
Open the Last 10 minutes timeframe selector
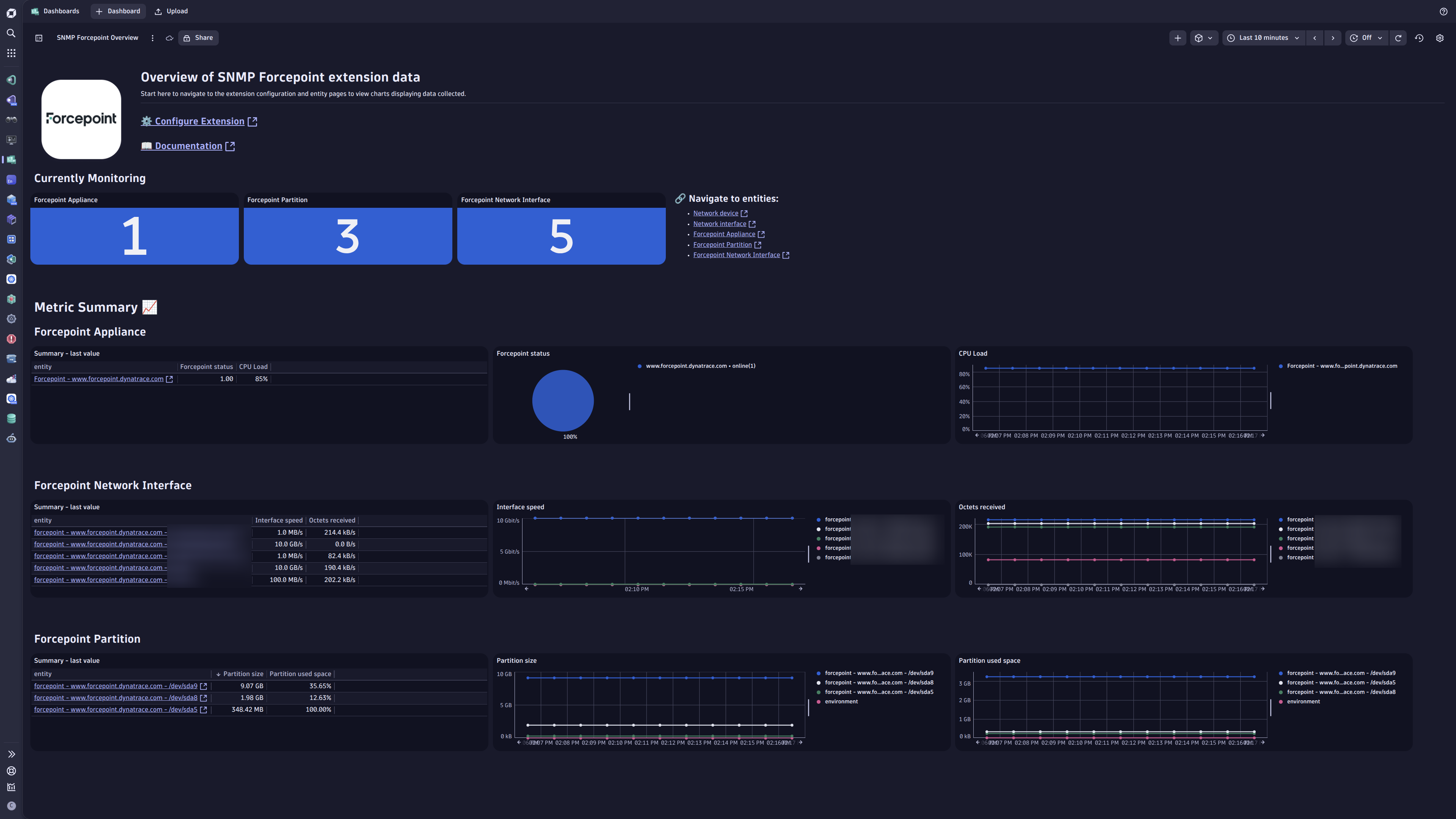(x=1264, y=38)
